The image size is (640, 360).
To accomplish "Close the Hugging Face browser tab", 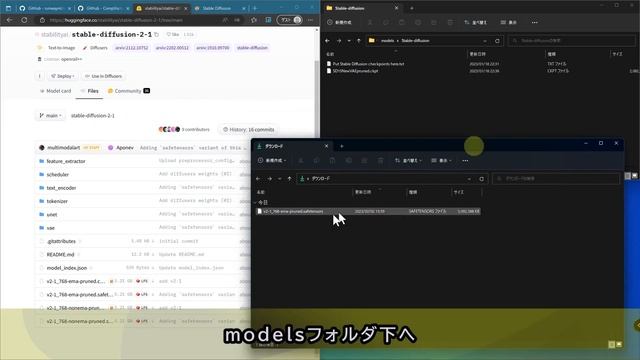I will tap(186, 8).
